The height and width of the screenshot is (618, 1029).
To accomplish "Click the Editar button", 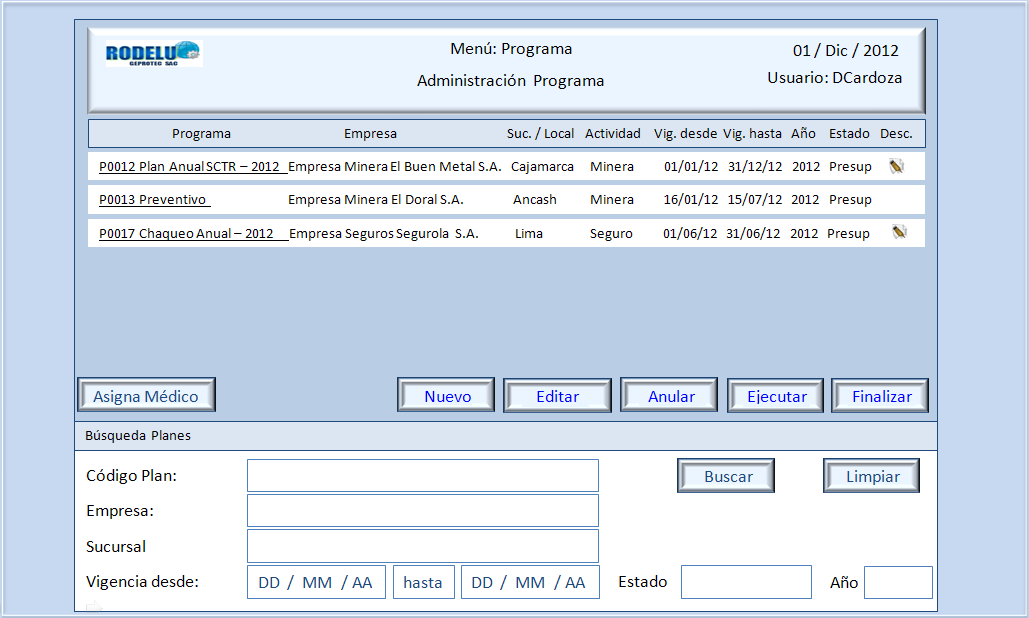I will (x=557, y=396).
